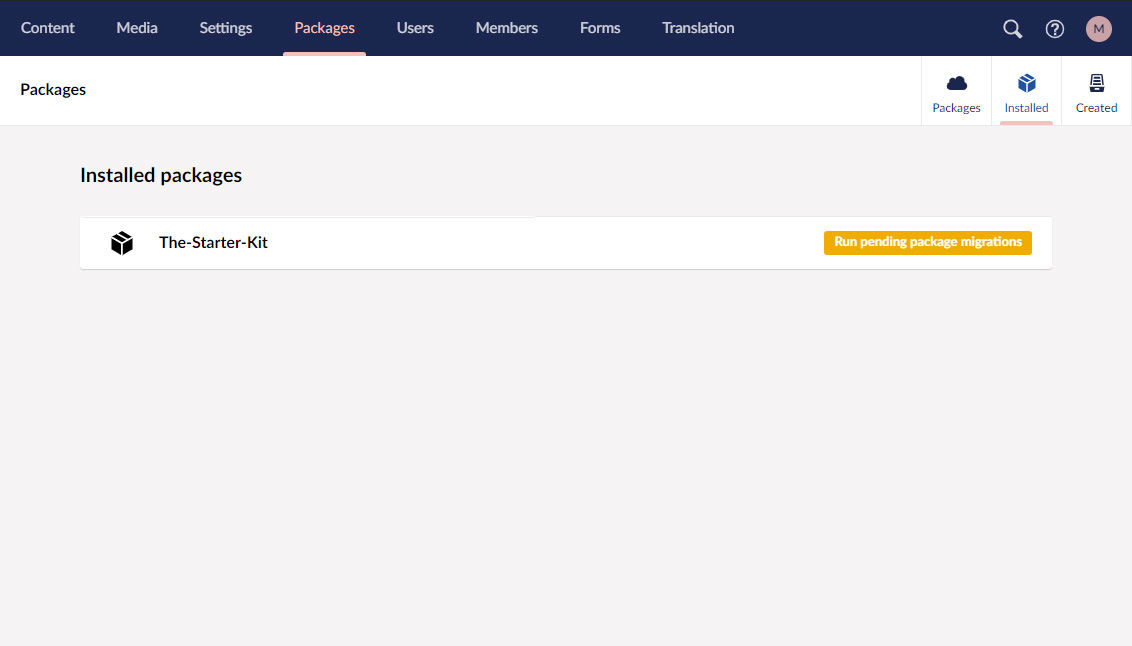Open the Users section
This screenshot has height=646, width=1132.
(x=415, y=28)
